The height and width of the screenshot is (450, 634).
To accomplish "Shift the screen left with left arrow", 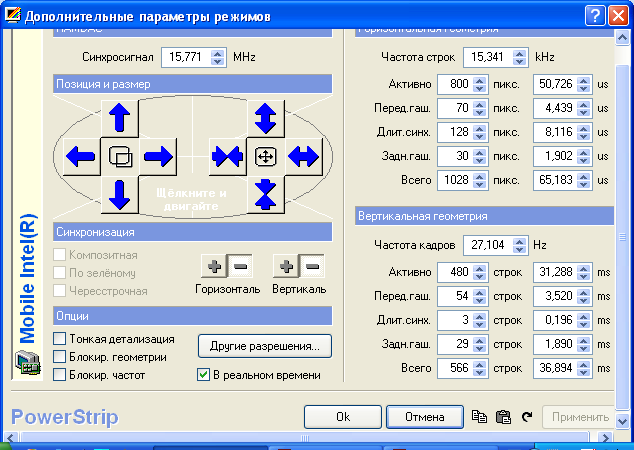I will coord(81,156).
